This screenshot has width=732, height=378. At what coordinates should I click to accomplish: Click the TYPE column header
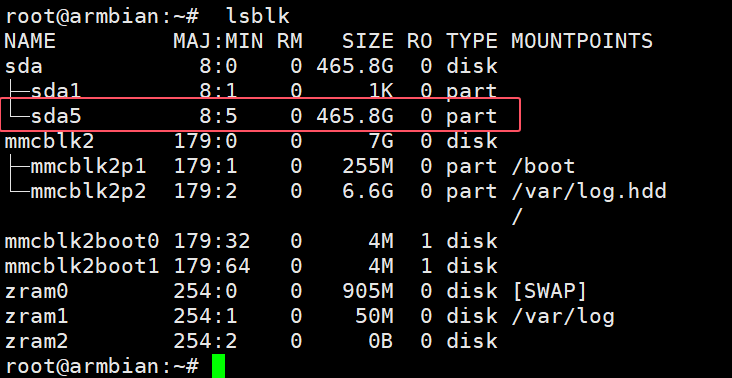[472, 42]
